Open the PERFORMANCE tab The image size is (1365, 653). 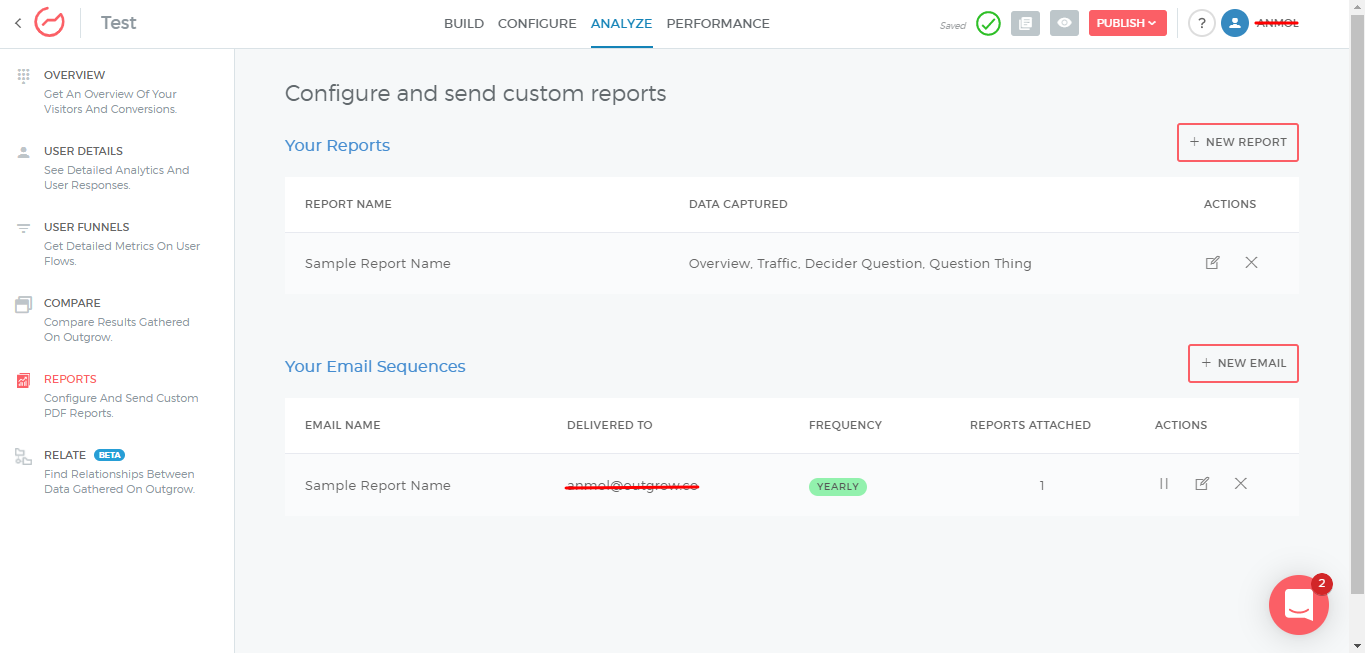[718, 23]
